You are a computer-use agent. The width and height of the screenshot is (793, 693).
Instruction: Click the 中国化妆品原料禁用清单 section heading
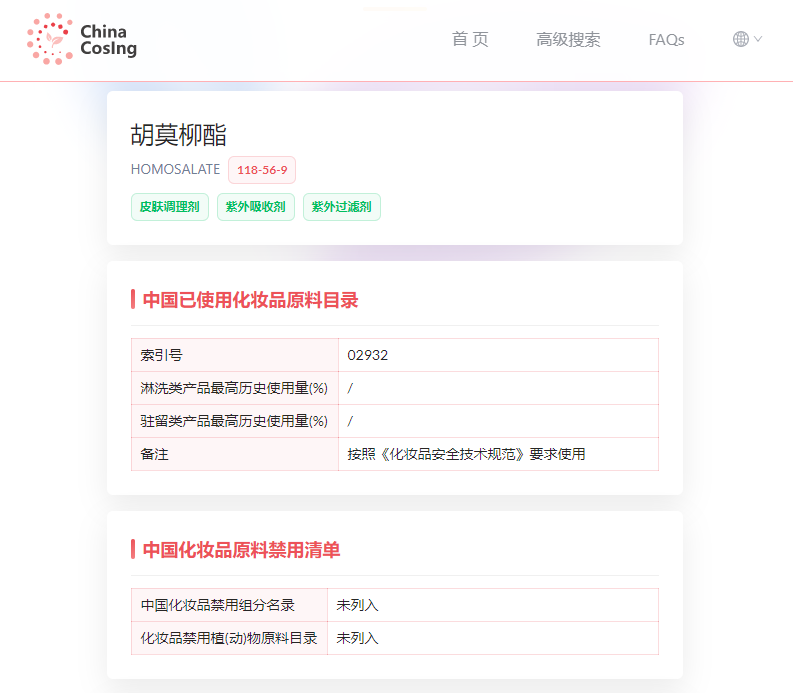pyautogui.click(x=241, y=549)
